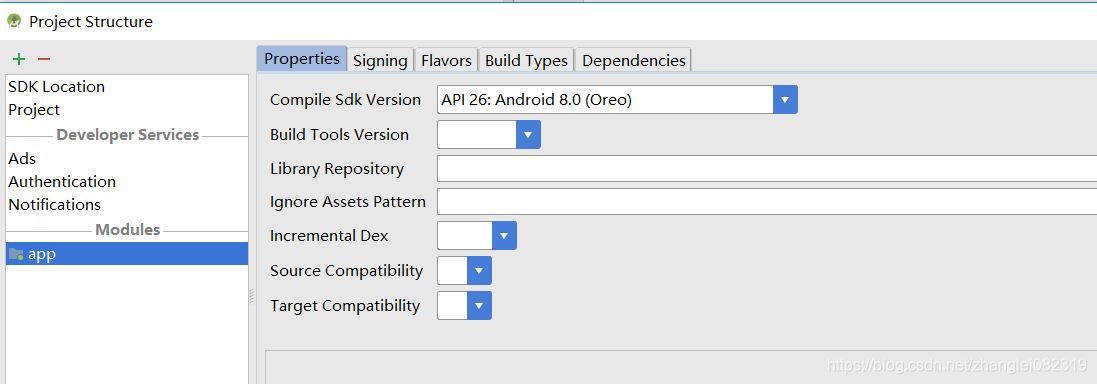Open the Compile Sdk Version dropdown arrow

(x=785, y=100)
